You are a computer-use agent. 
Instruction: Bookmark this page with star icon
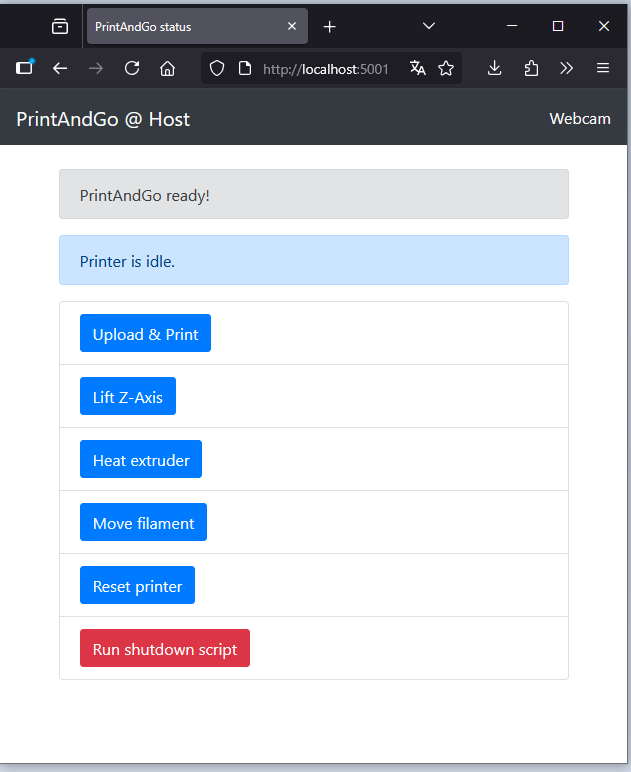tap(446, 68)
